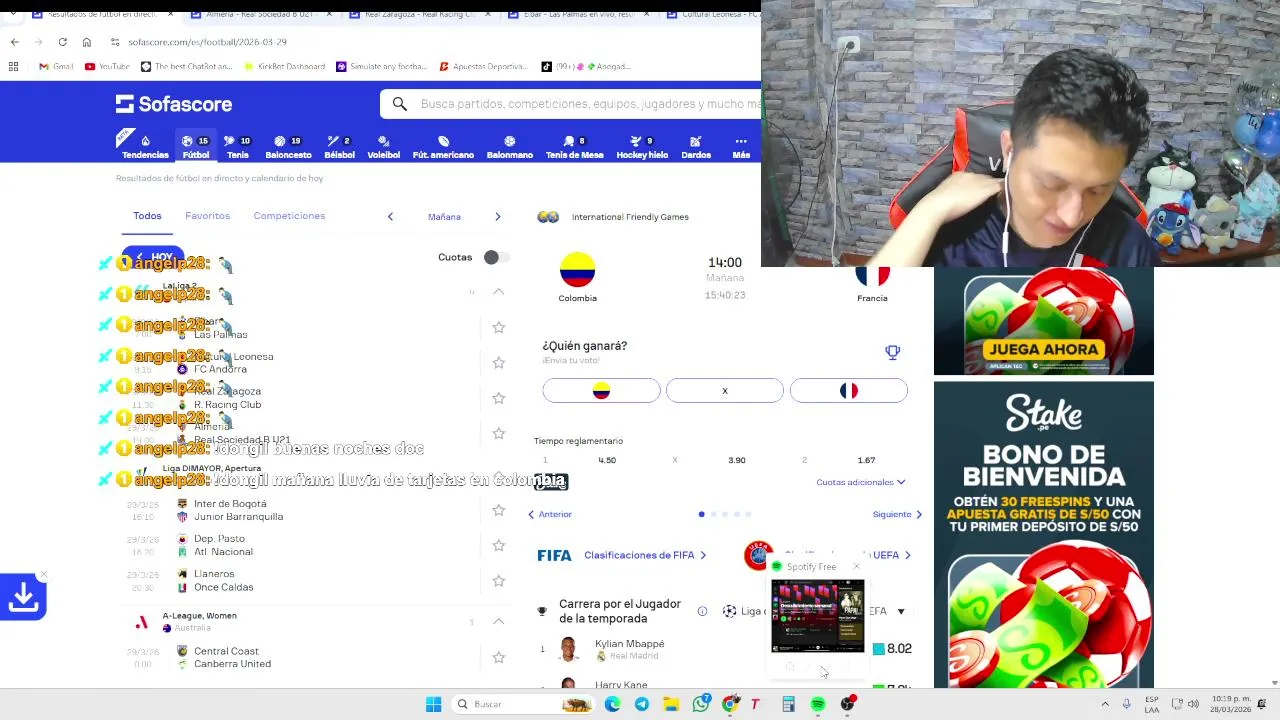This screenshot has height=720, width=1280.
Task: Vote for Colombia to win
Action: [601, 391]
